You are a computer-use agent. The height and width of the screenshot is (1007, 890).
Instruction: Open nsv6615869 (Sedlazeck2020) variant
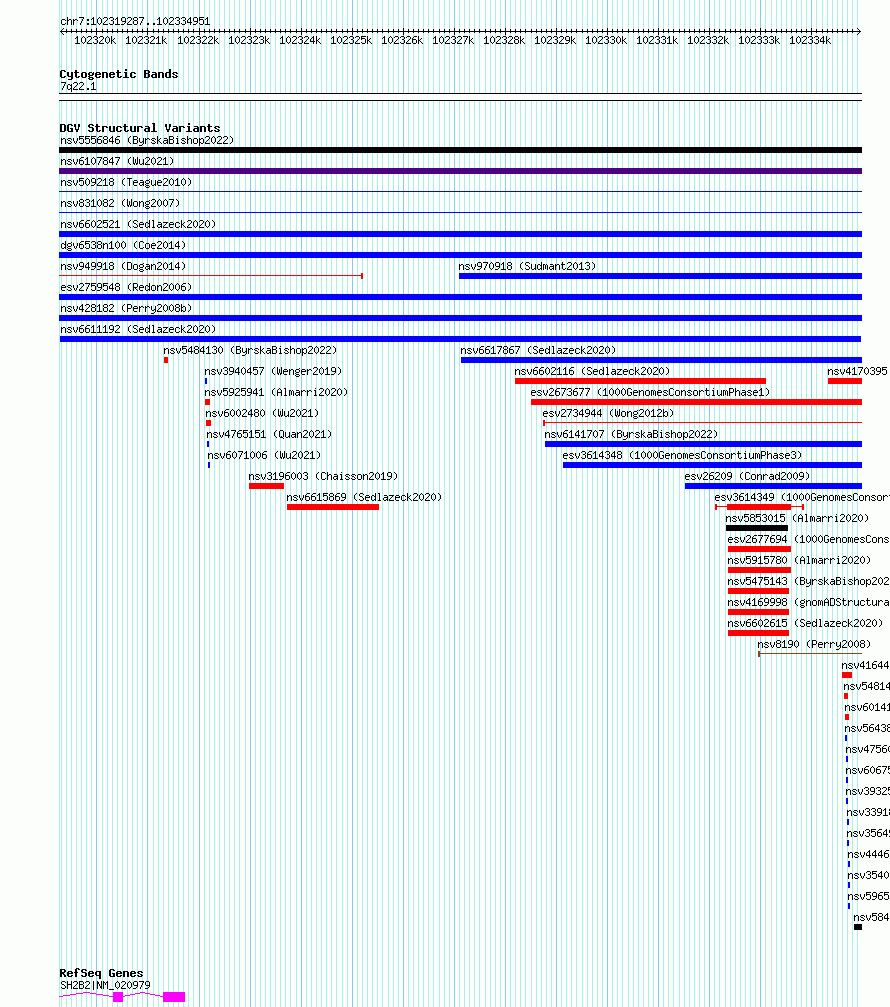click(x=364, y=497)
